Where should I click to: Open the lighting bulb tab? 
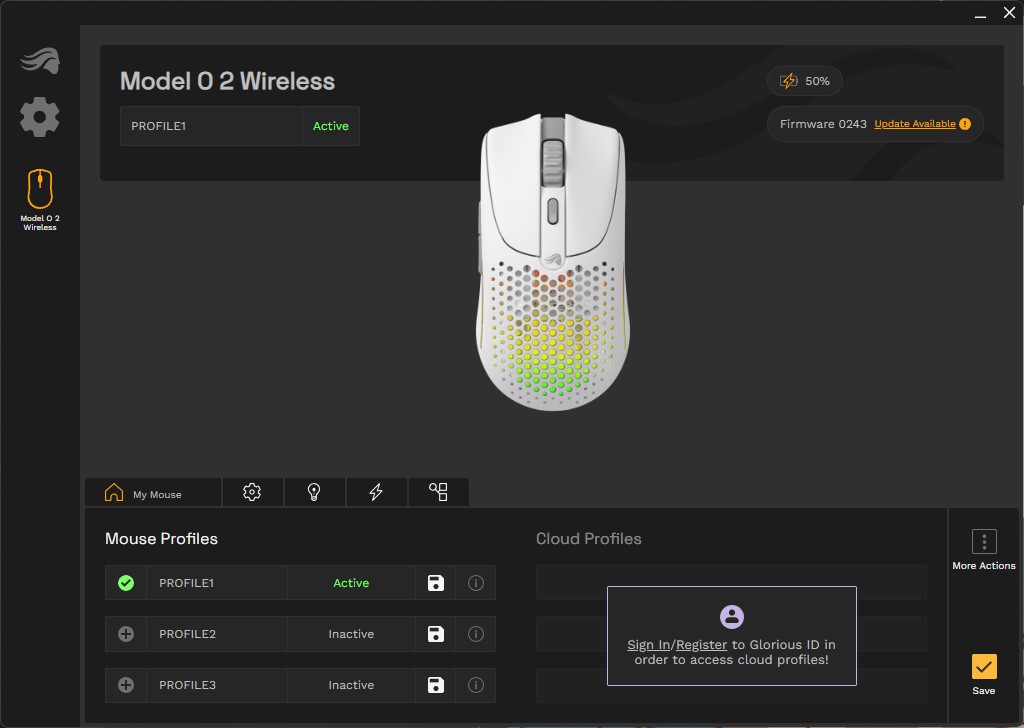pyautogui.click(x=314, y=492)
